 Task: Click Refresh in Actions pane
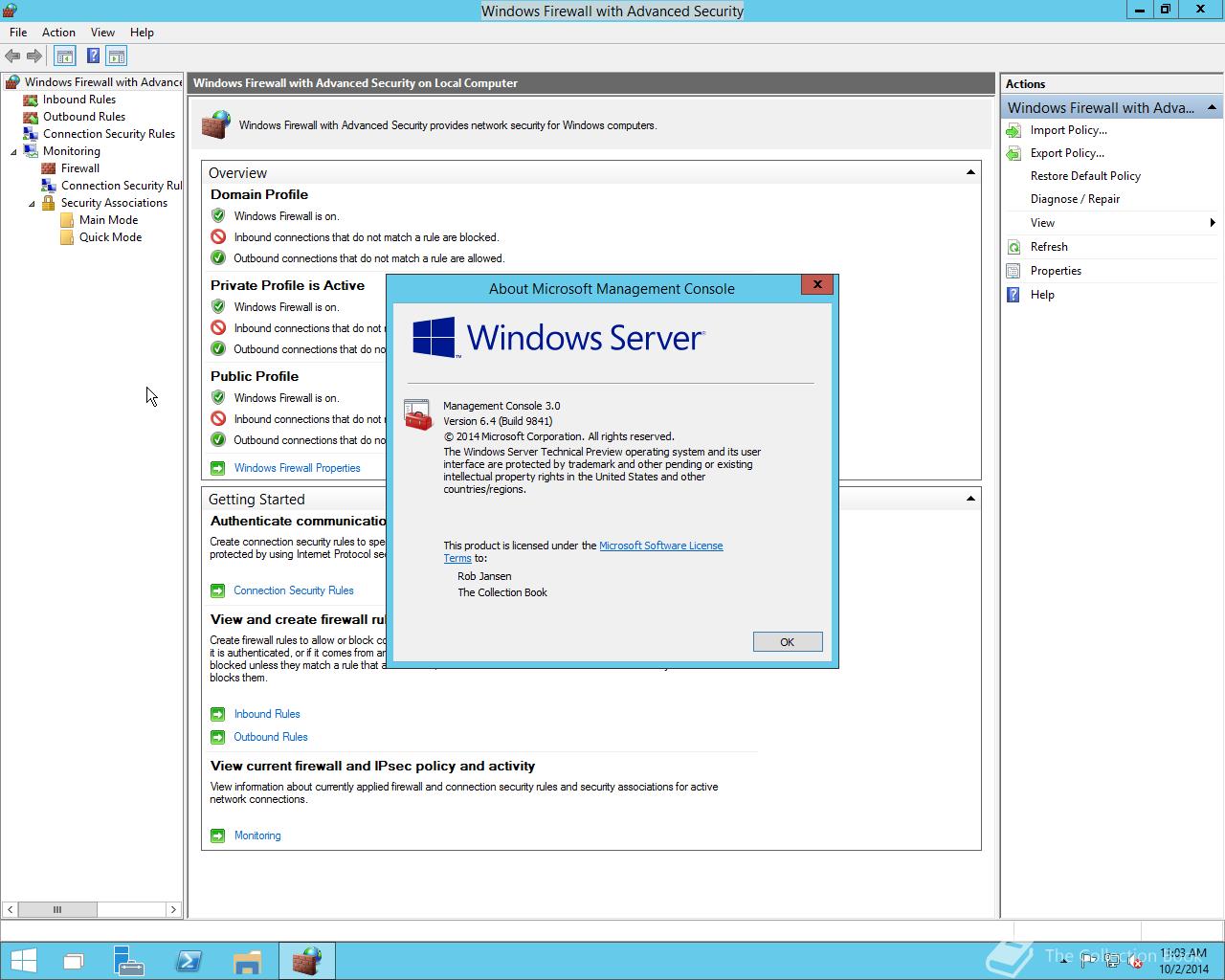1049,247
